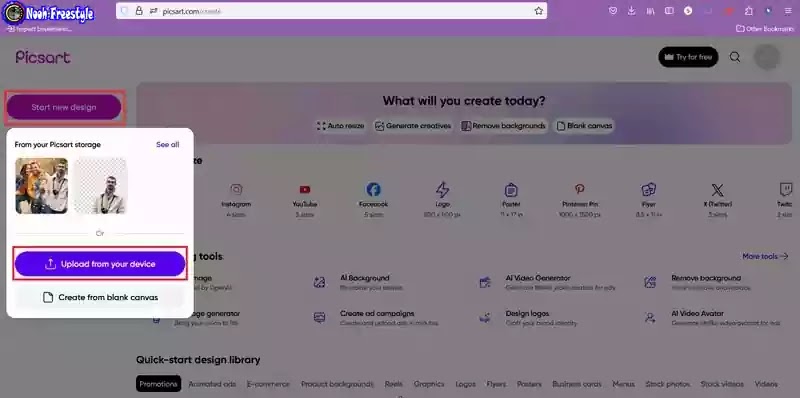Open the user profile avatar
Image resolution: width=800 pixels, height=398 pixels.
(767, 57)
